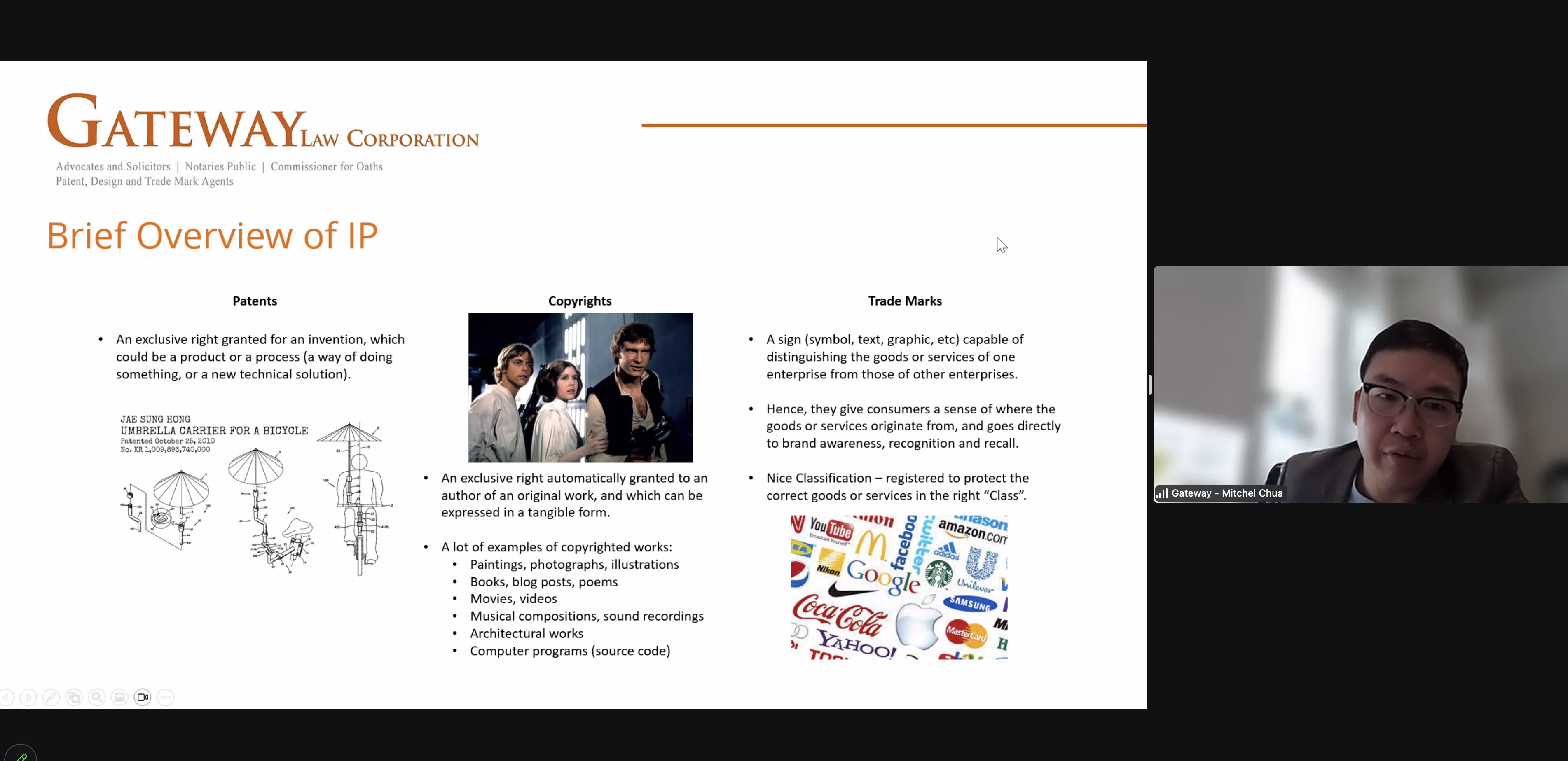Click the Copyrights column heading

coord(580,301)
